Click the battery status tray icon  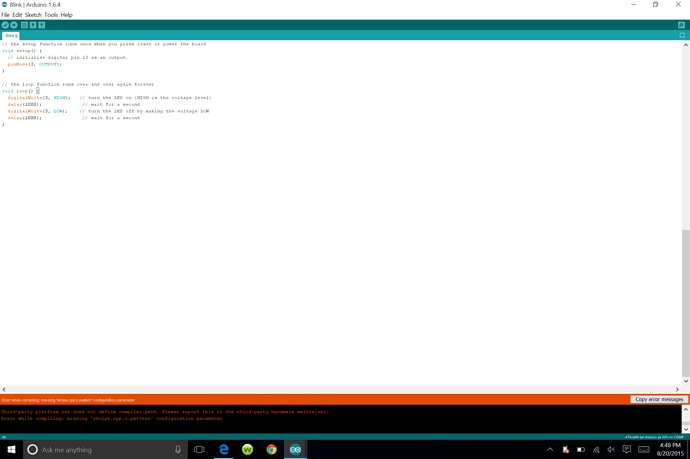tap(581, 449)
